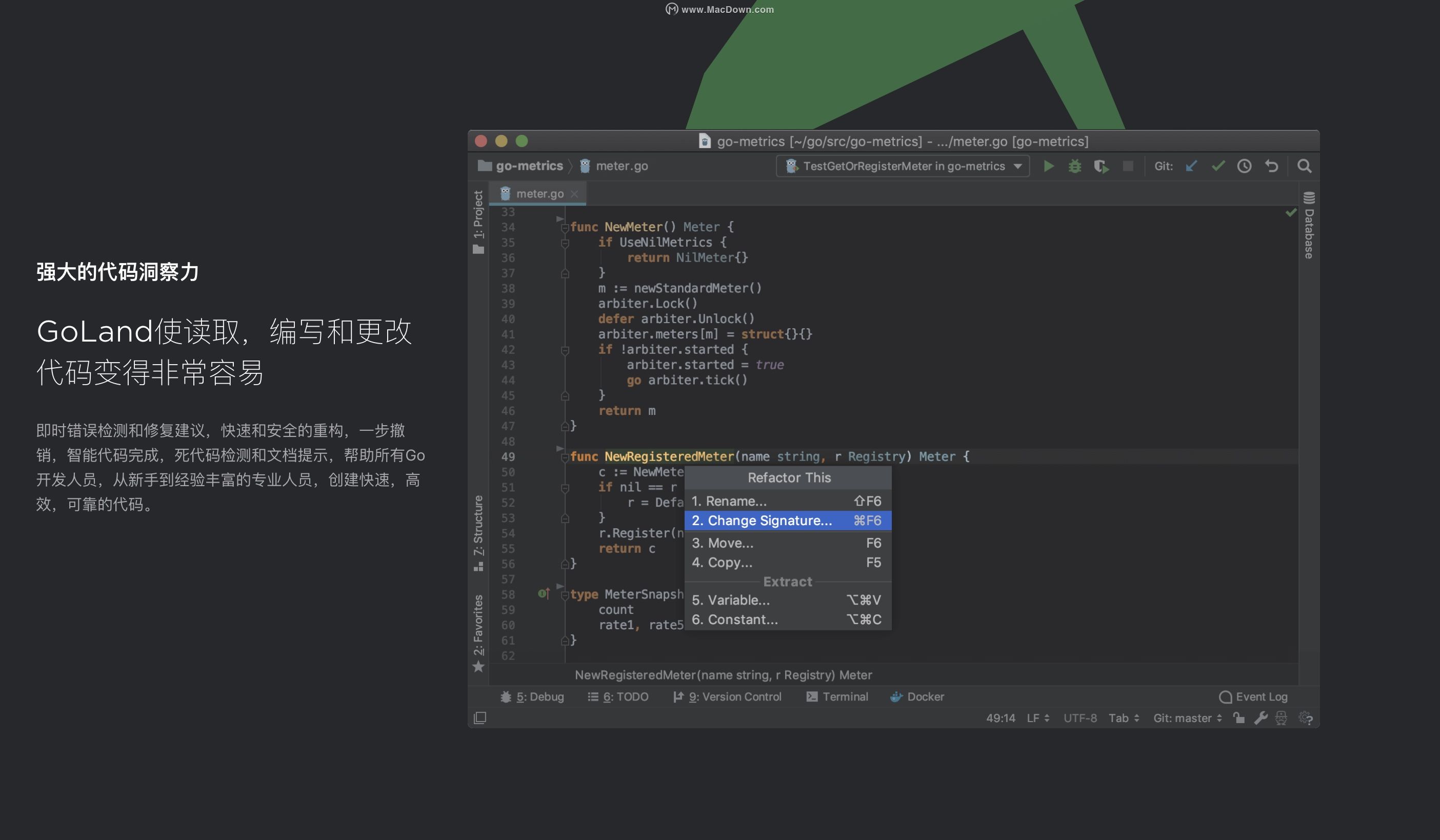
Task: Collapse the if !arbiter.started block fold
Action: tap(565, 350)
